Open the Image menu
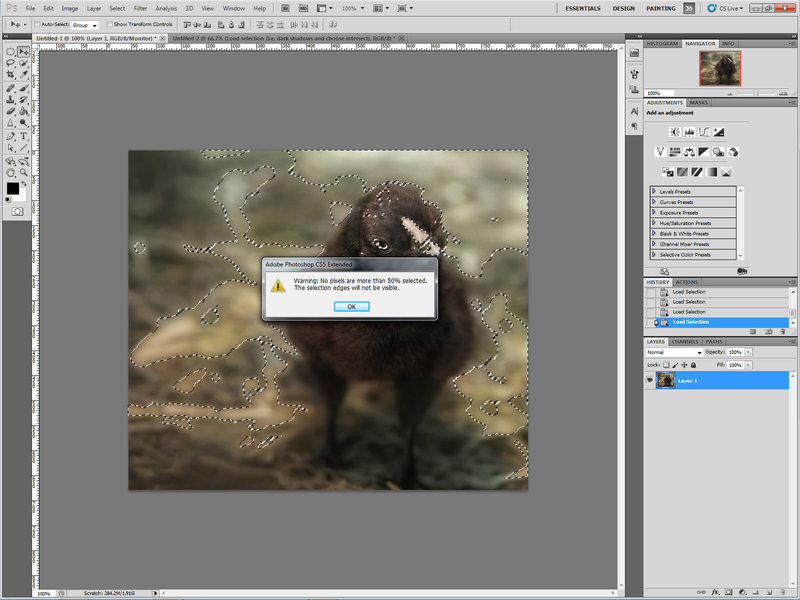Image resolution: width=800 pixels, height=600 pixels. (70, 8)
